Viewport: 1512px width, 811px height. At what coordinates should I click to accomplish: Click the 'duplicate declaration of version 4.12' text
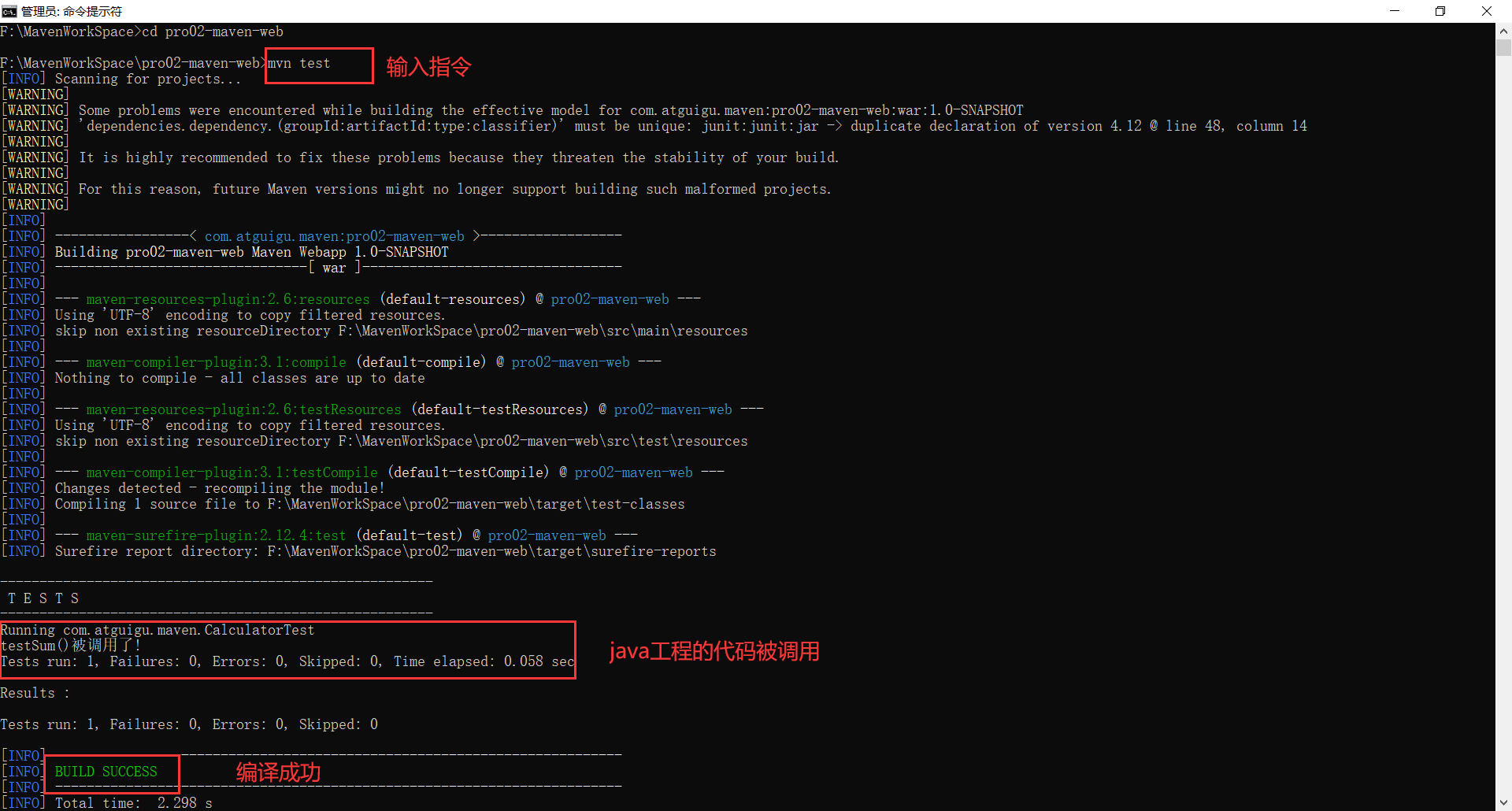point(996,126)
